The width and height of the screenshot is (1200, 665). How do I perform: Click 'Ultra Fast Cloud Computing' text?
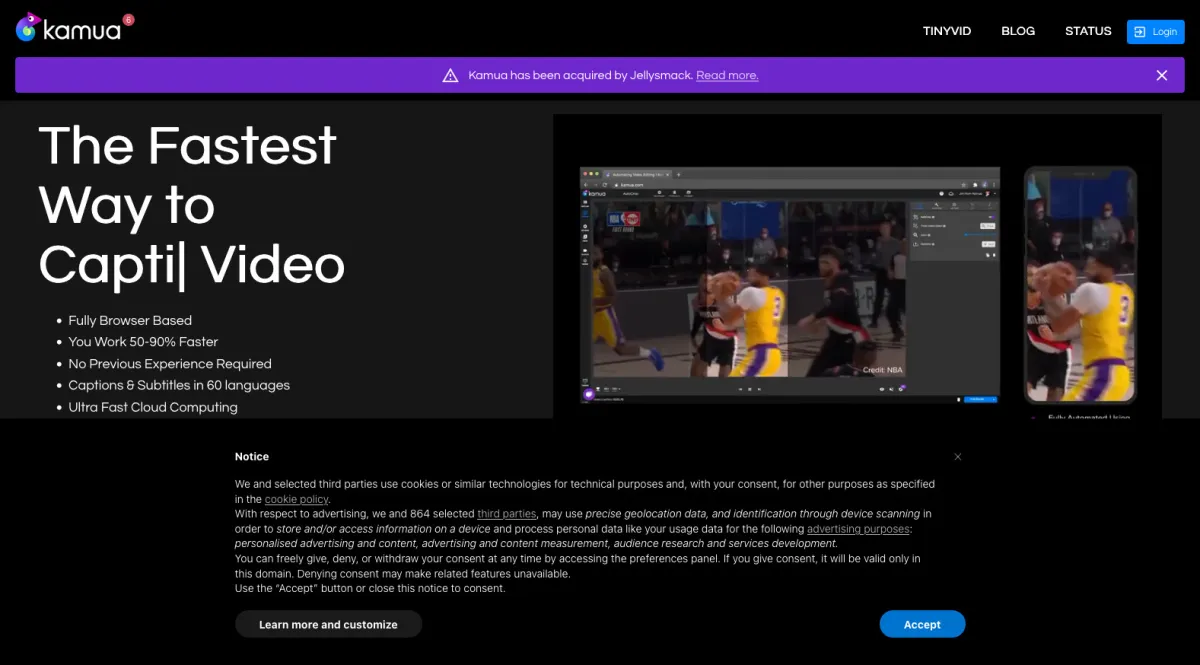click(x=153, y=407)
